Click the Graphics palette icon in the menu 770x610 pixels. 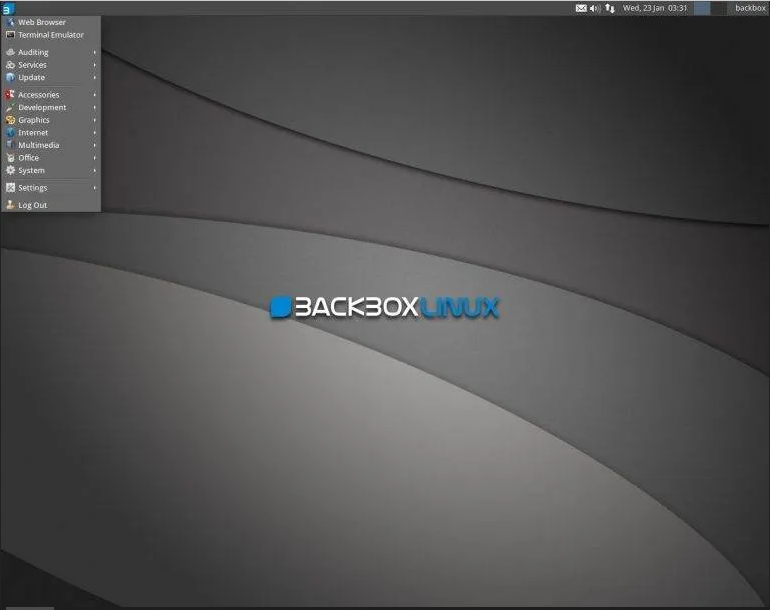pyautogui.click(x=10, y=120)
